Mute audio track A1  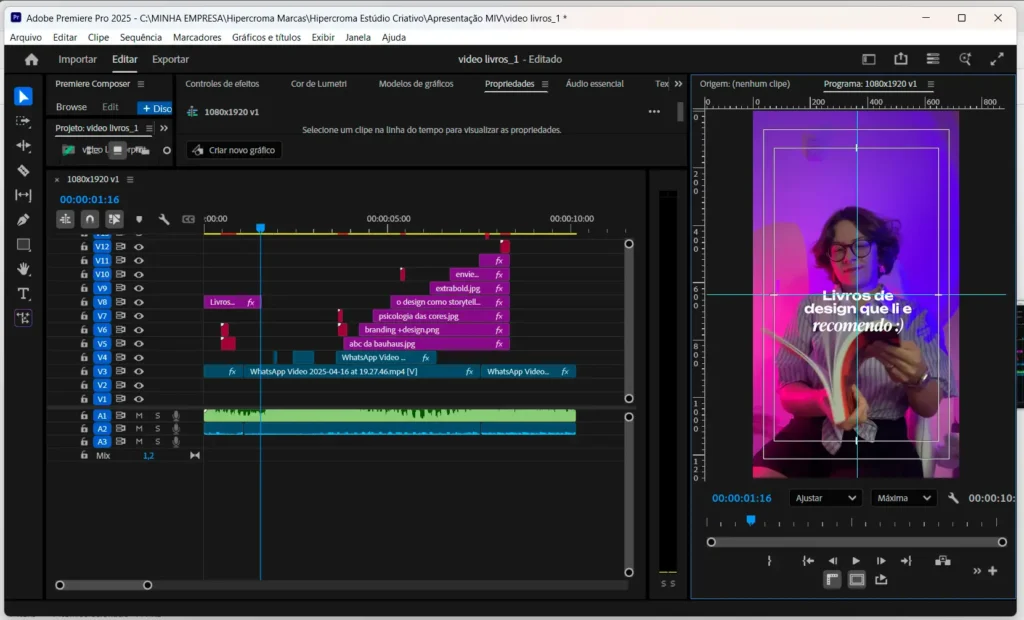(x=140, y=415)
